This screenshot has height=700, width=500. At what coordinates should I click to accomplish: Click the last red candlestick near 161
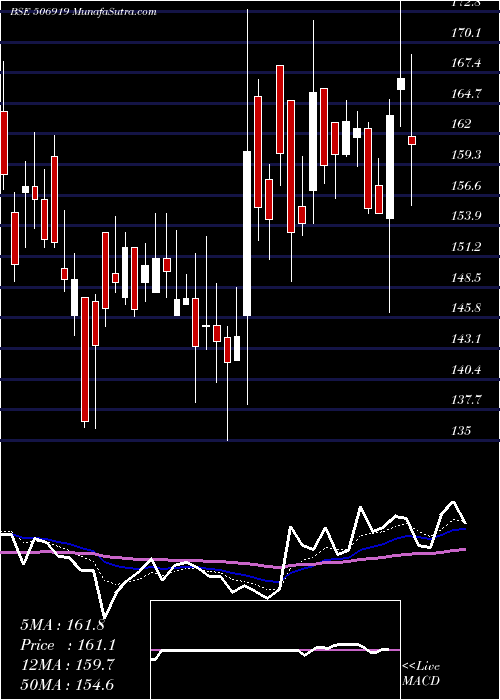pyautogui.click(x=412, y=140)
